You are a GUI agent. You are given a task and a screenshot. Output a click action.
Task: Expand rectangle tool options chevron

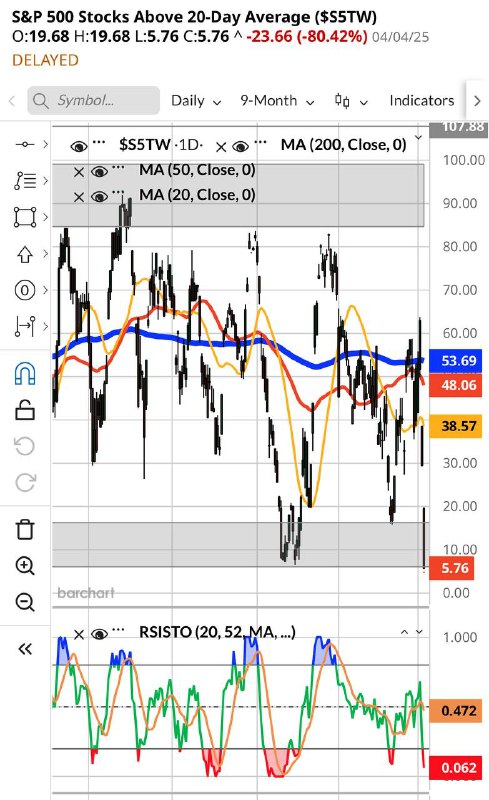(x=45, y=217)
